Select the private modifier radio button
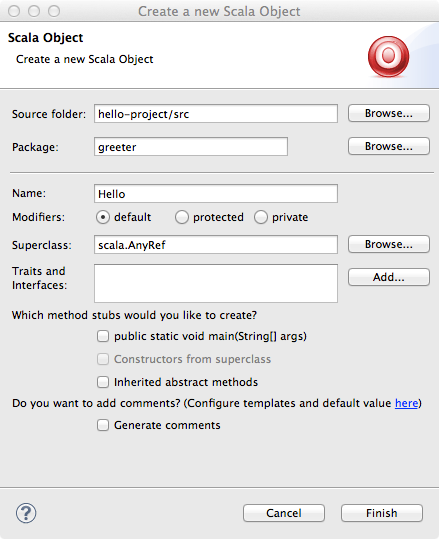 (261, 217)
